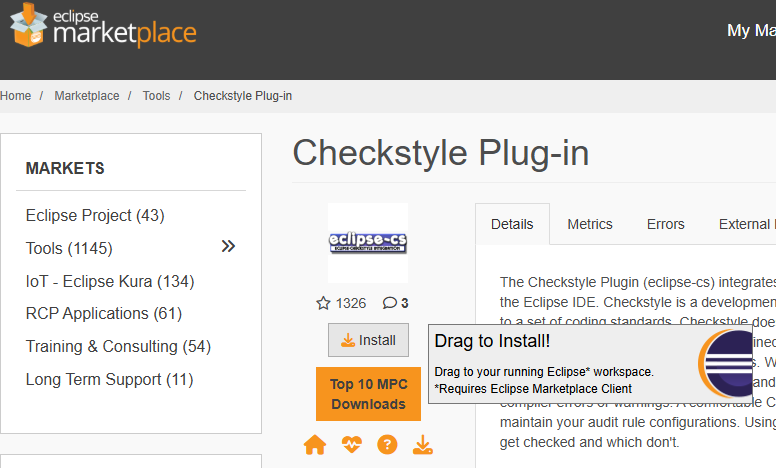This screenshot has width=776, height=468.
Task: Open RCP Applications (61) market
Action: tap(104, 313)
